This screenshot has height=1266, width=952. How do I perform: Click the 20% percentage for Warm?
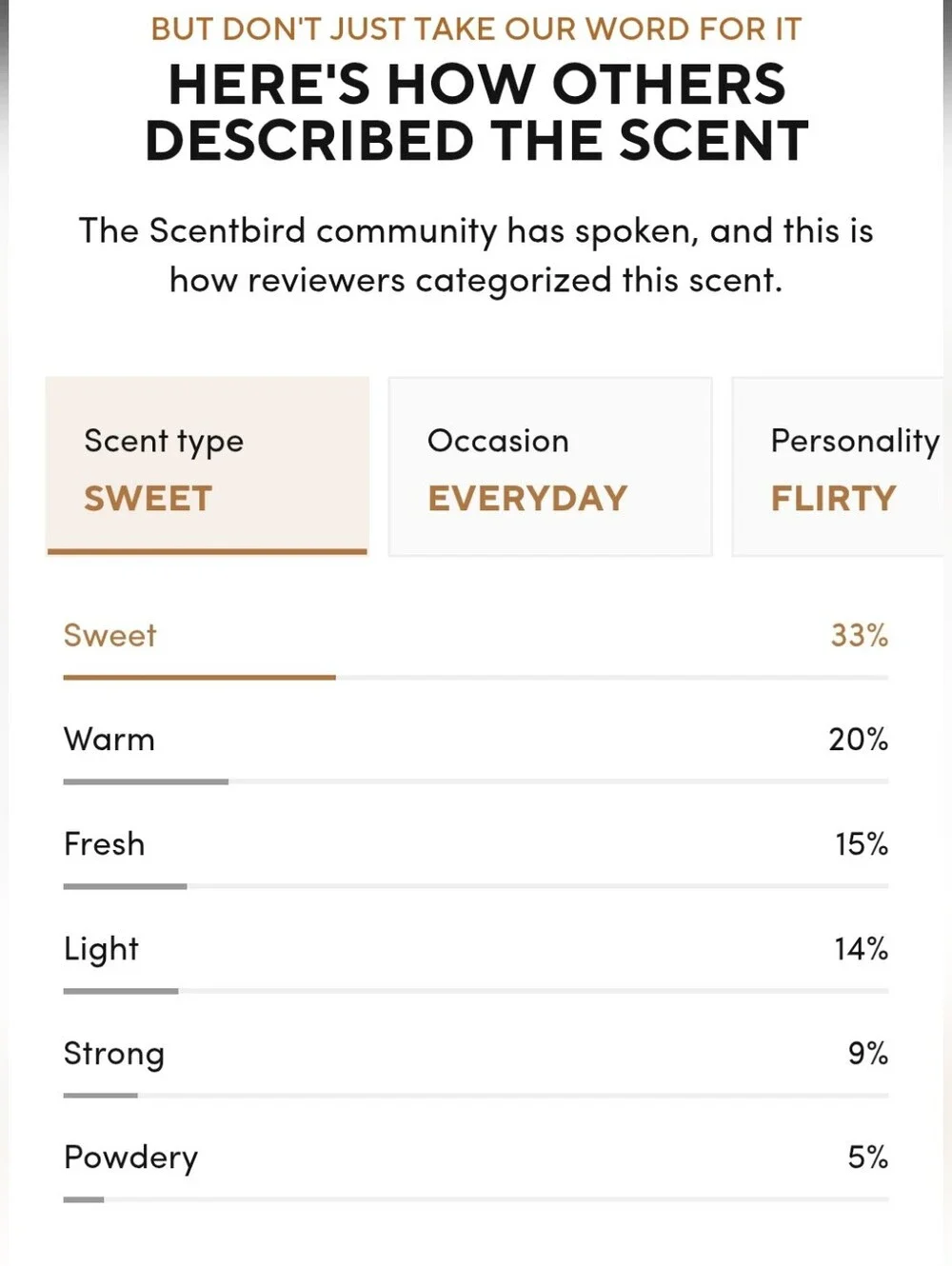coord(858,740)
